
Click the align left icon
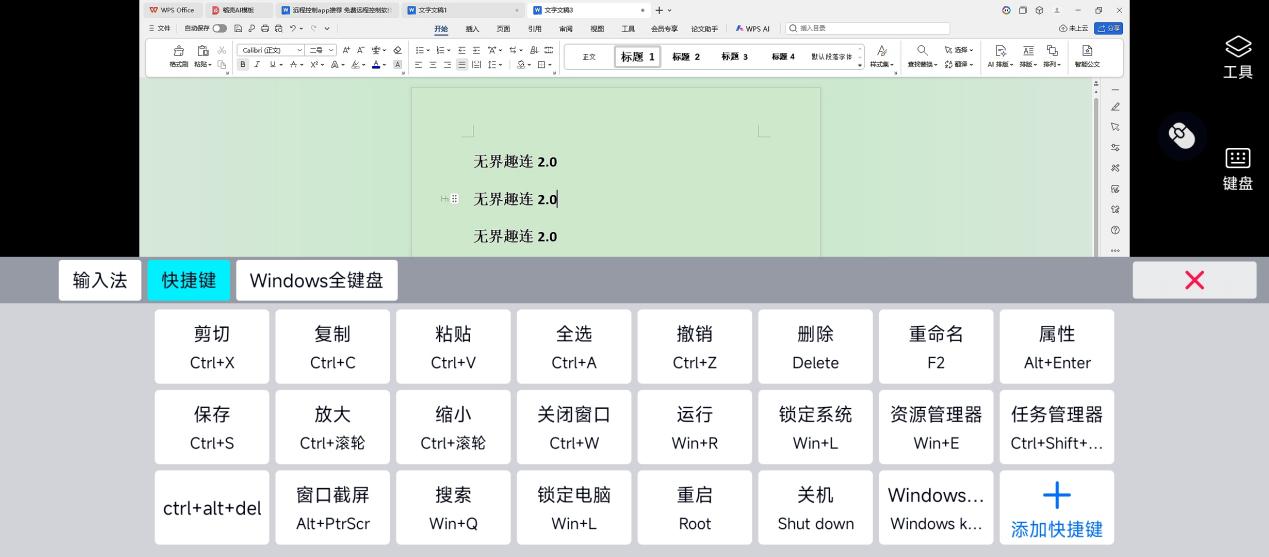click(x=419, y=64)
